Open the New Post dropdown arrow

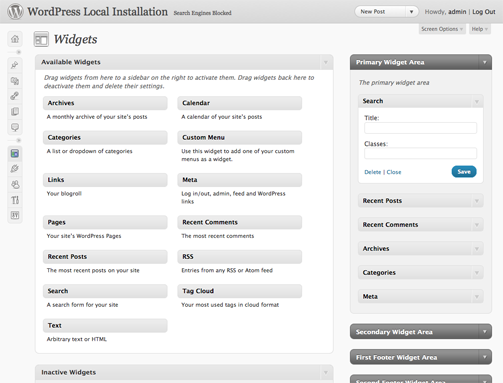(x=412, y=12)
